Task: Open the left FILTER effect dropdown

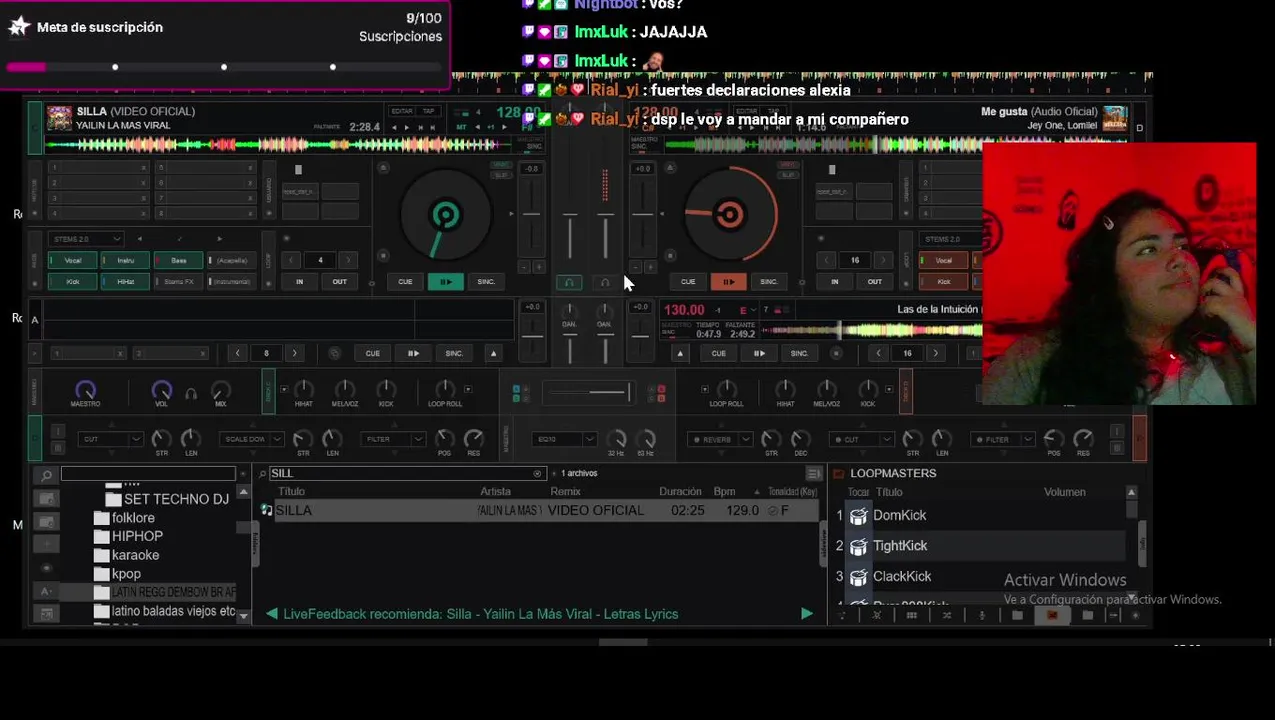Action: (395, 439)
